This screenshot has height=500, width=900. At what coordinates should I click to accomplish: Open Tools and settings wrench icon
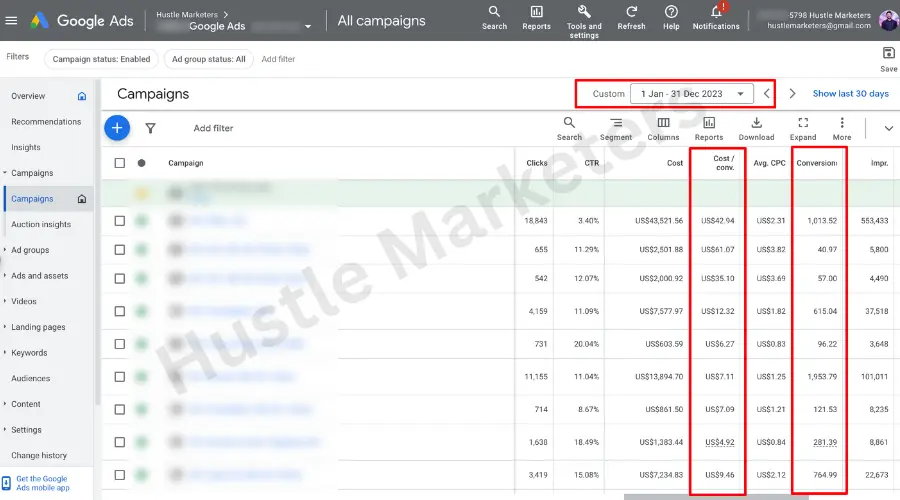[x=584, y=12]
